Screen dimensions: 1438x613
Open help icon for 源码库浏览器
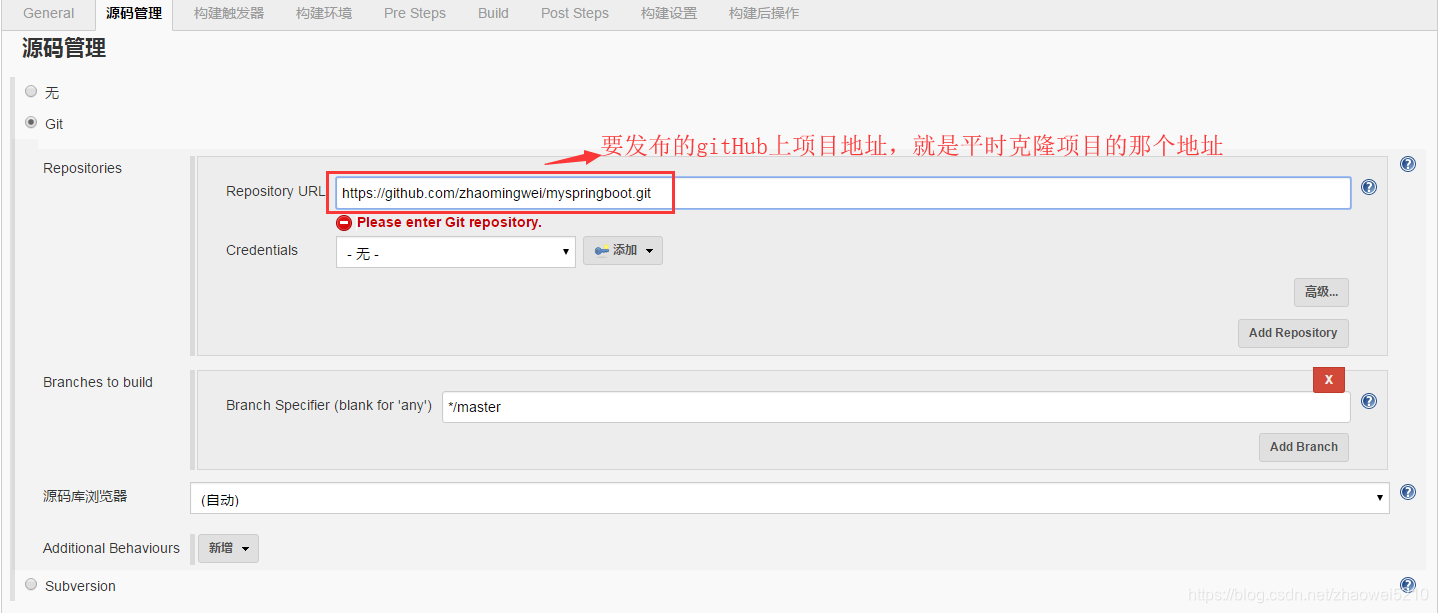[x=1408, y=492]
